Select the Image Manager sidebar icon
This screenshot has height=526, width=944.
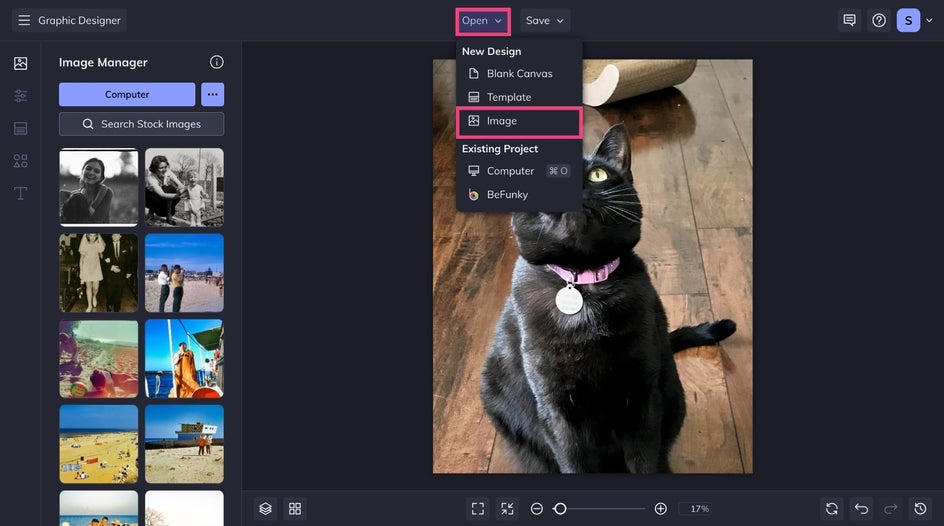20,63
